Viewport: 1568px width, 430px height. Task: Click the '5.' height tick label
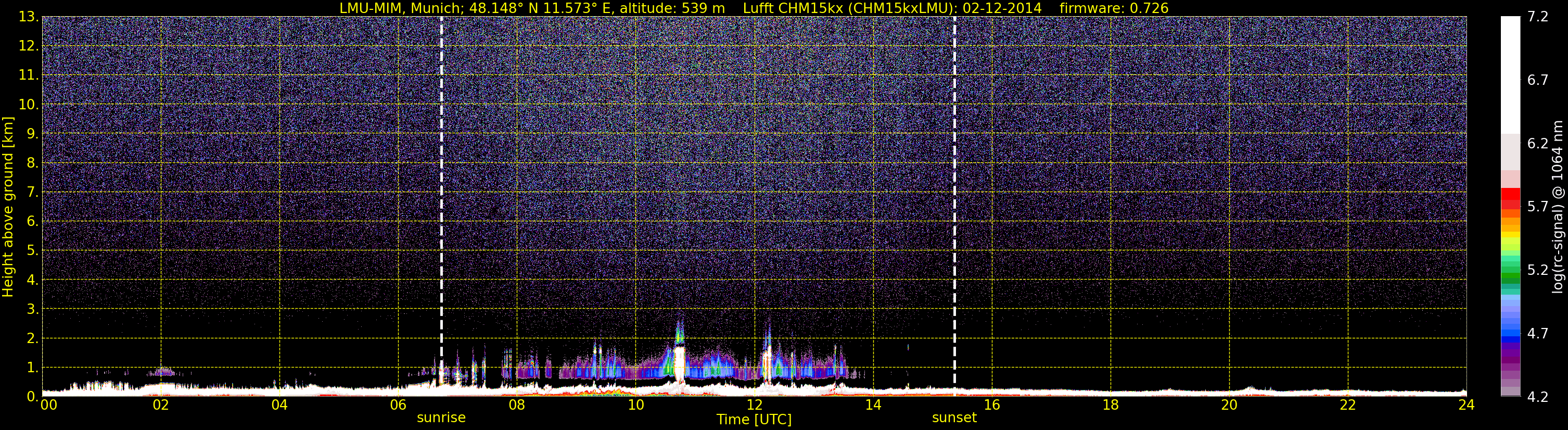click(x=32, y=250)
